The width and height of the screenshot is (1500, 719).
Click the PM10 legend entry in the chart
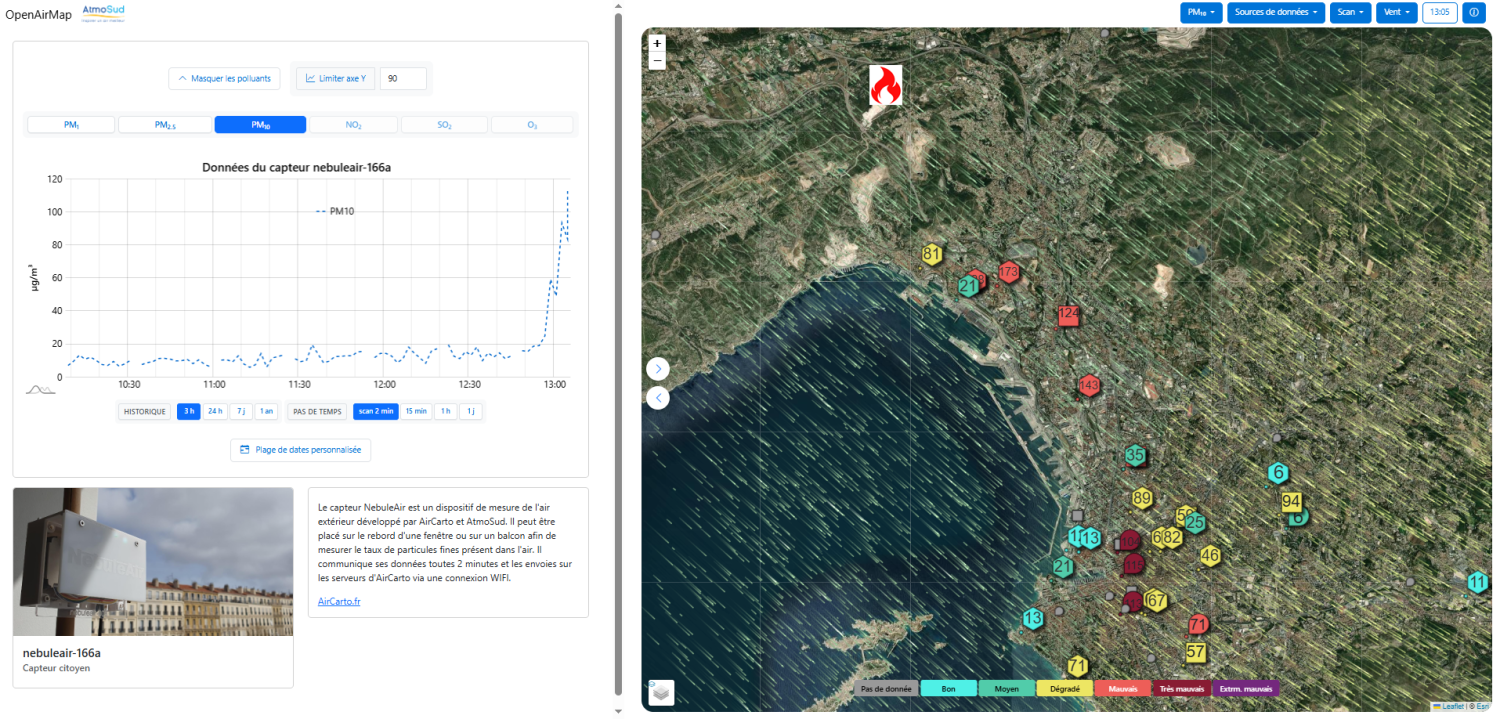pyautogui.click(x=335, y=211)
